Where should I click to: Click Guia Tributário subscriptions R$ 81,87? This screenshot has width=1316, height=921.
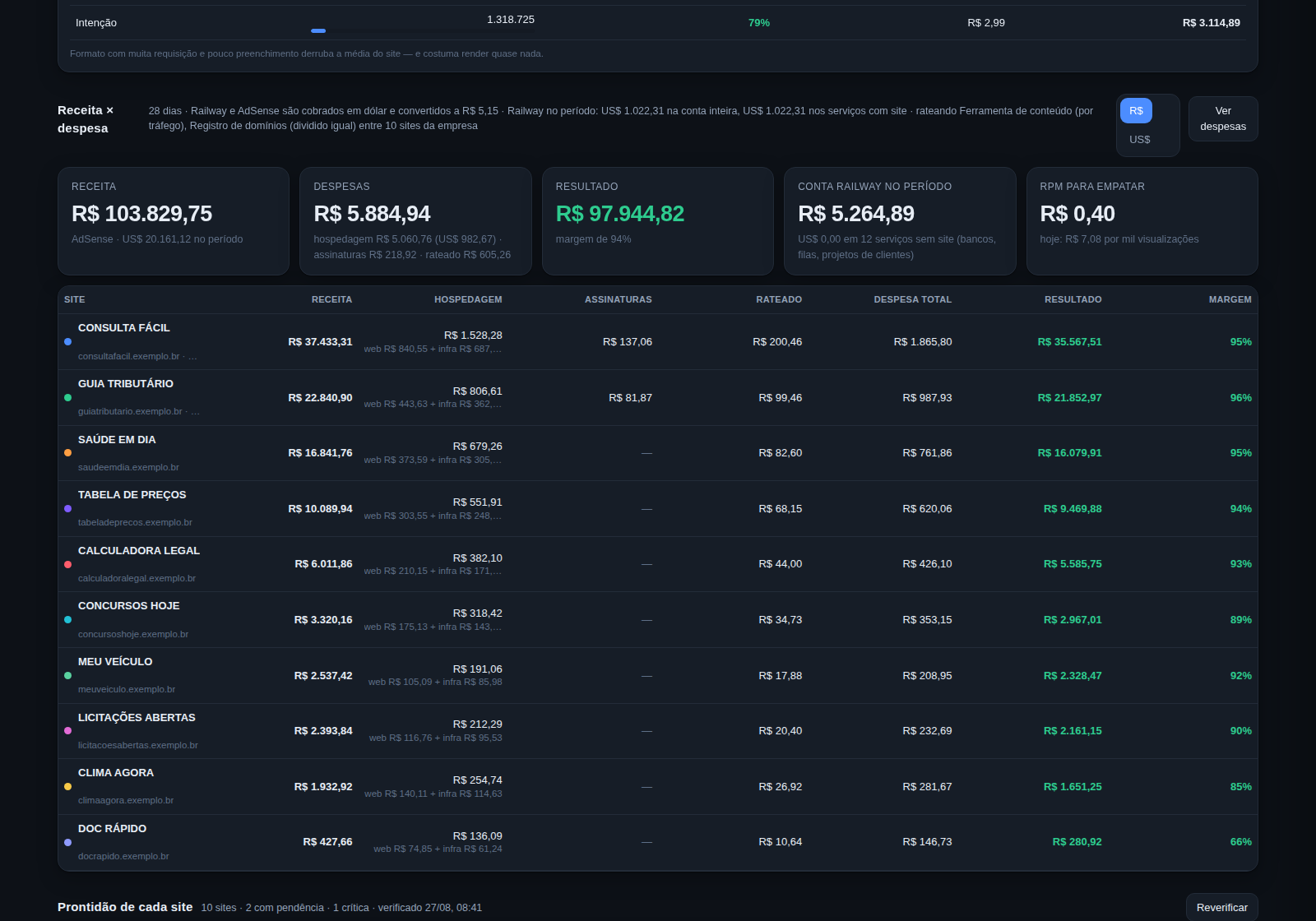pos(630,398)
